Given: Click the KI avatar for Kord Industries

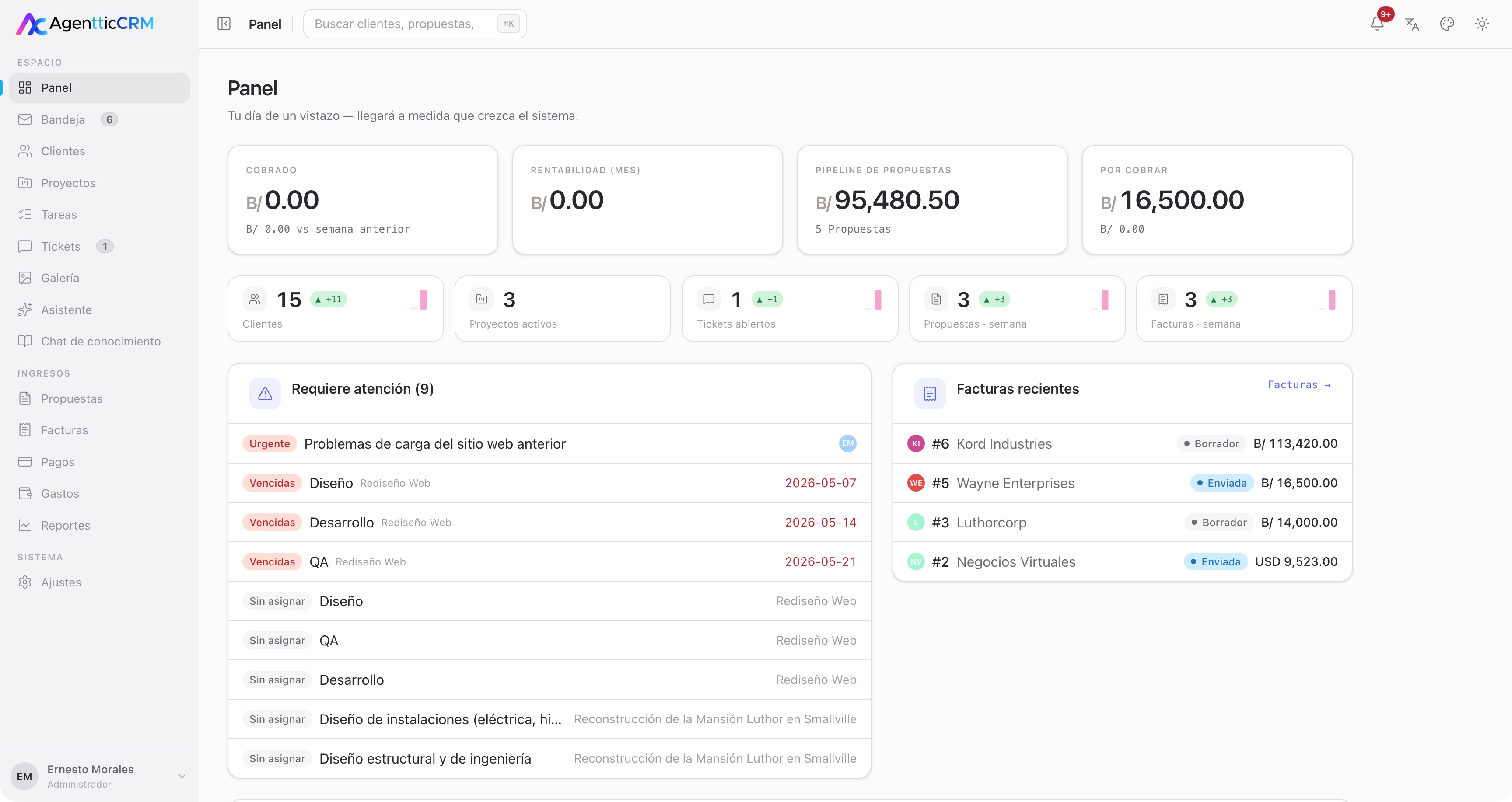Looking at the screenshot, I should click(916, 443).
